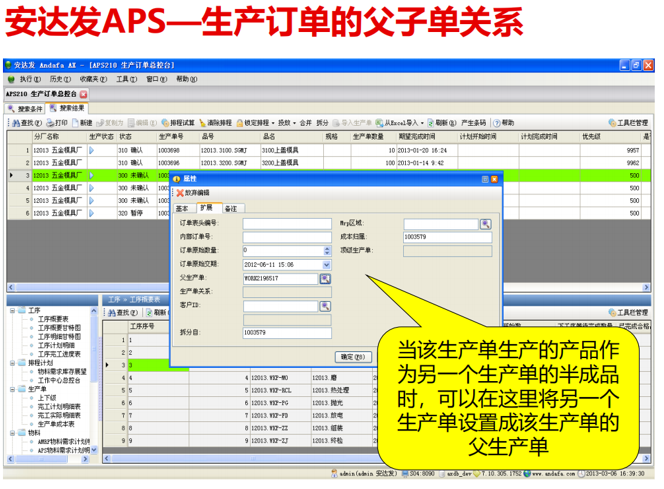Click the 优先级 column header
This screenshot has height=489, width=664.
point(609,137)
